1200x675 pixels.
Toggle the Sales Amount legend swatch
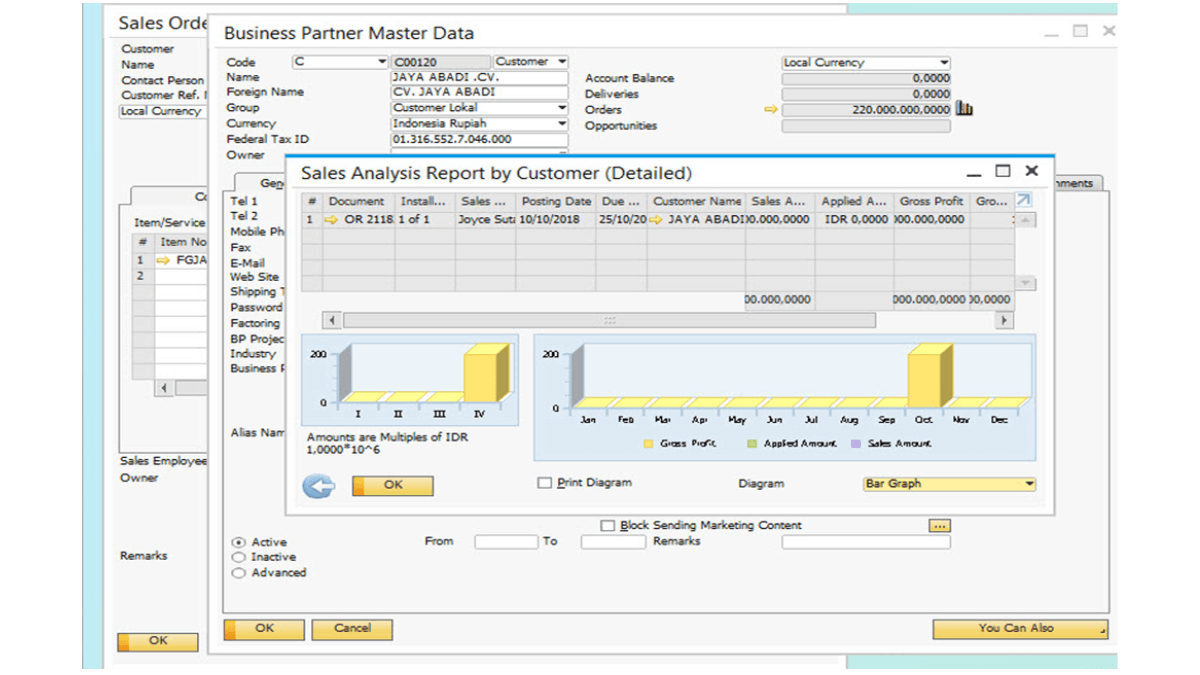pyautogui.click(x=856, y=443)
